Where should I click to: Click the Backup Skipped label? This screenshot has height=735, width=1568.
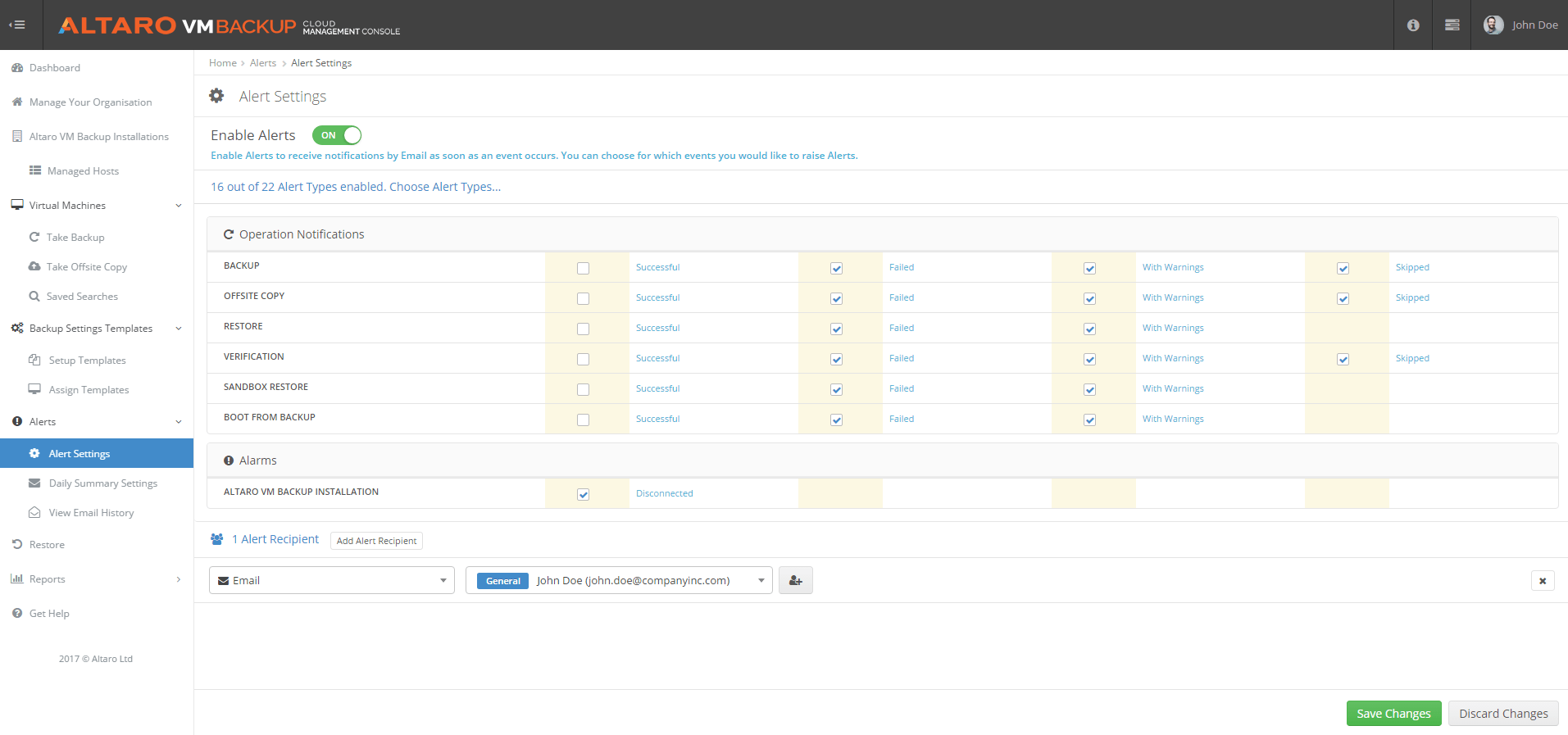(x=1412, y=267)
